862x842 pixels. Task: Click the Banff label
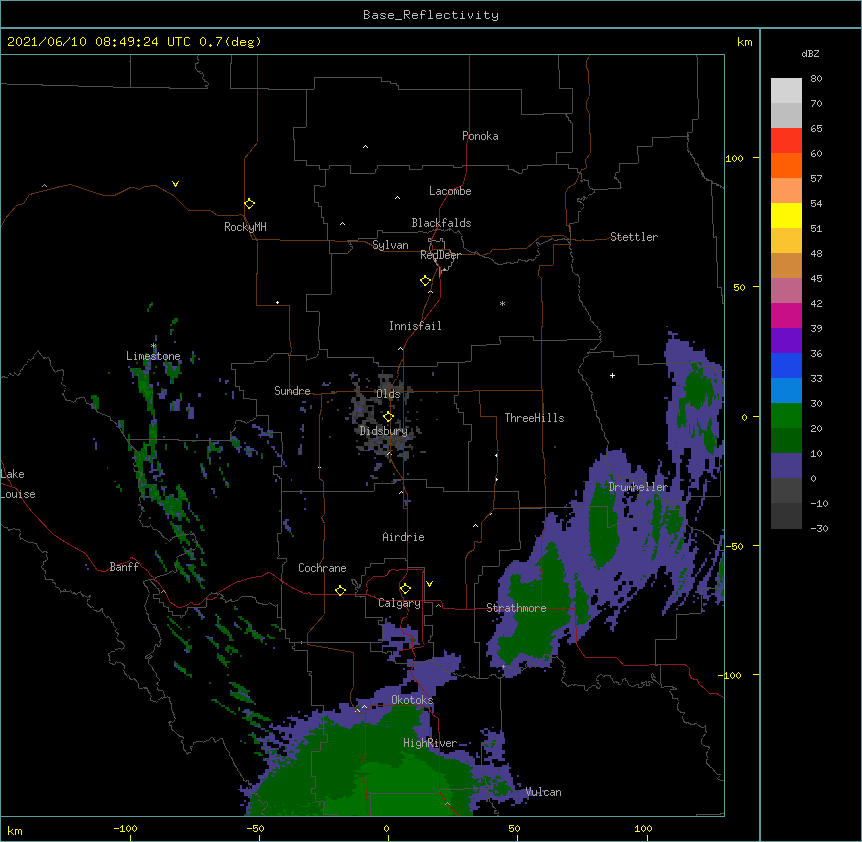coord(124,567)
